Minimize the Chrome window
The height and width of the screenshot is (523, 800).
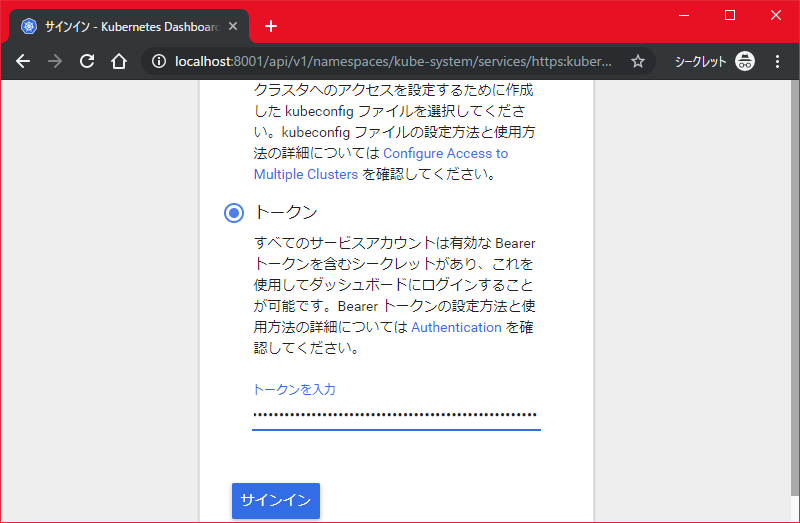pyautogui.click(x=684, y=15)
